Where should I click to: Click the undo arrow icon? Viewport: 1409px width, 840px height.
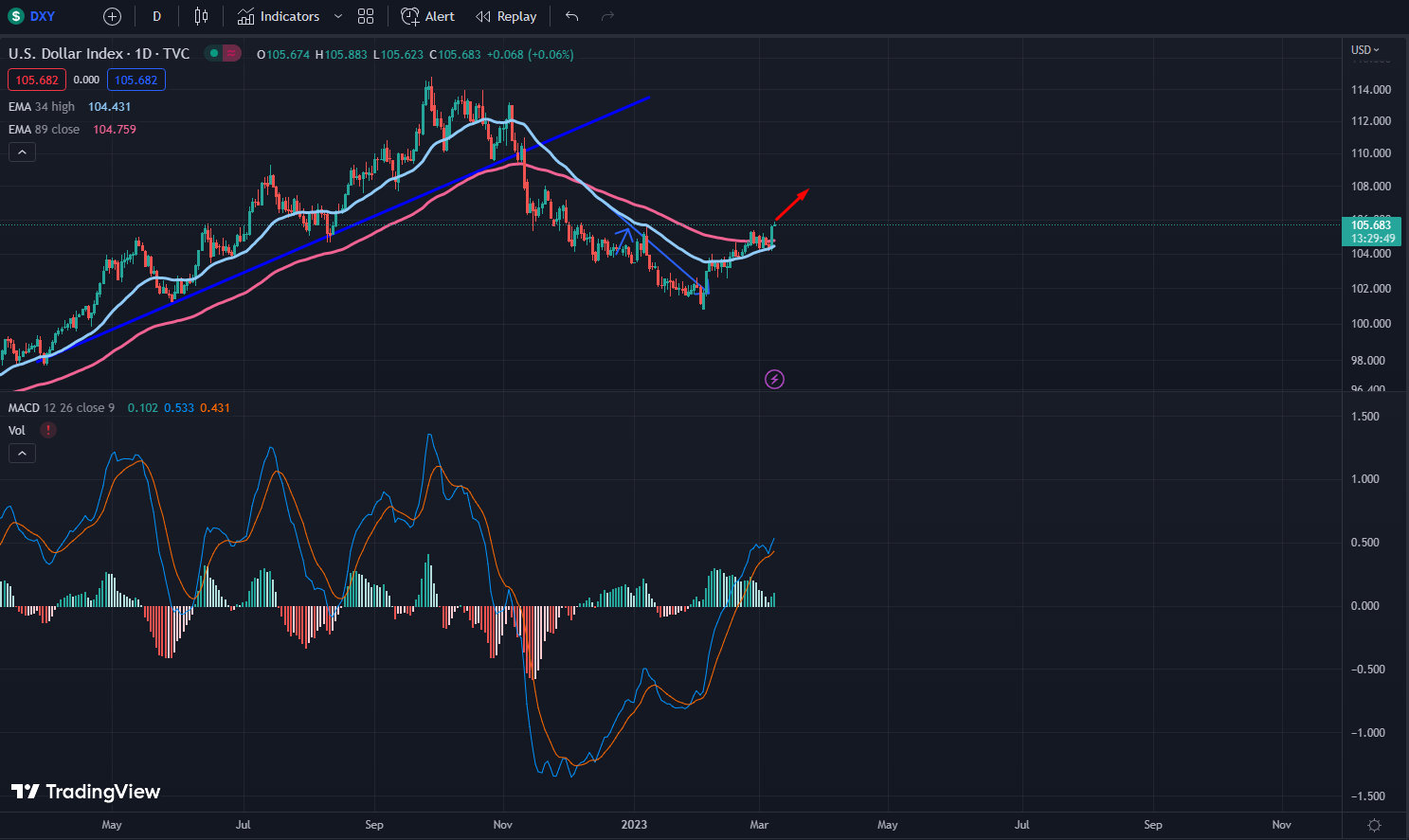coord(569,16)
